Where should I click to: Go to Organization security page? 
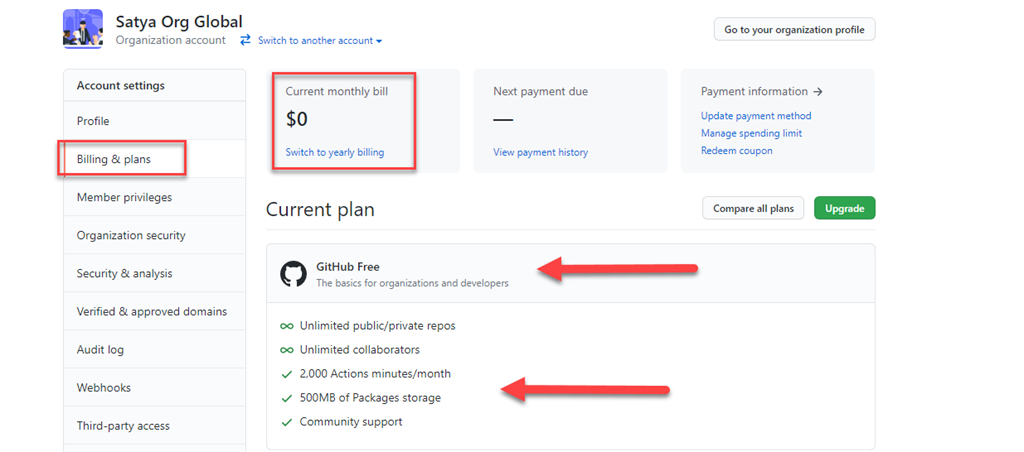[x=131, y=235]
